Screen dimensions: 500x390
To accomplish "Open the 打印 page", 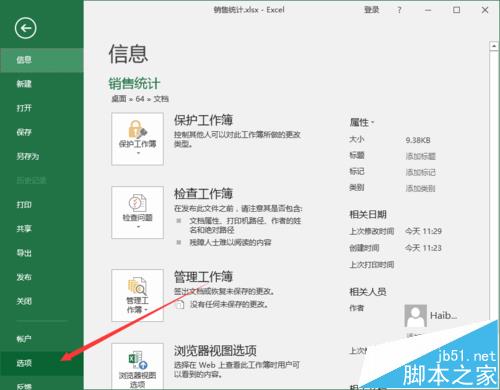I will point(42,205).
